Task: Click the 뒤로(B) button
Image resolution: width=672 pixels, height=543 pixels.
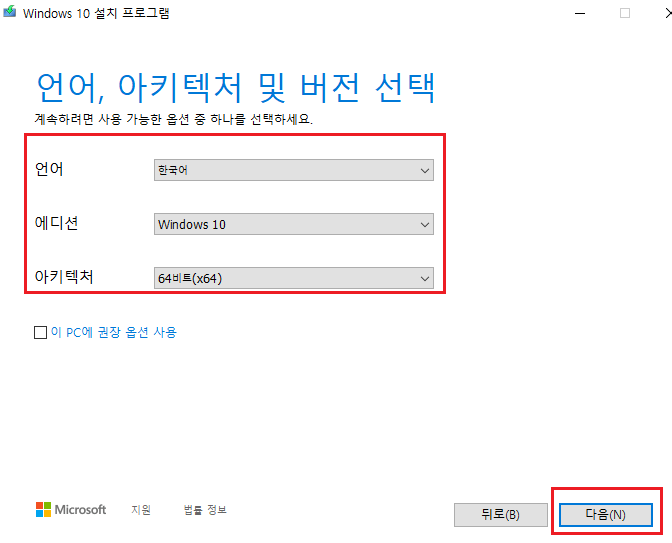Action: click(x=501, y=514)
